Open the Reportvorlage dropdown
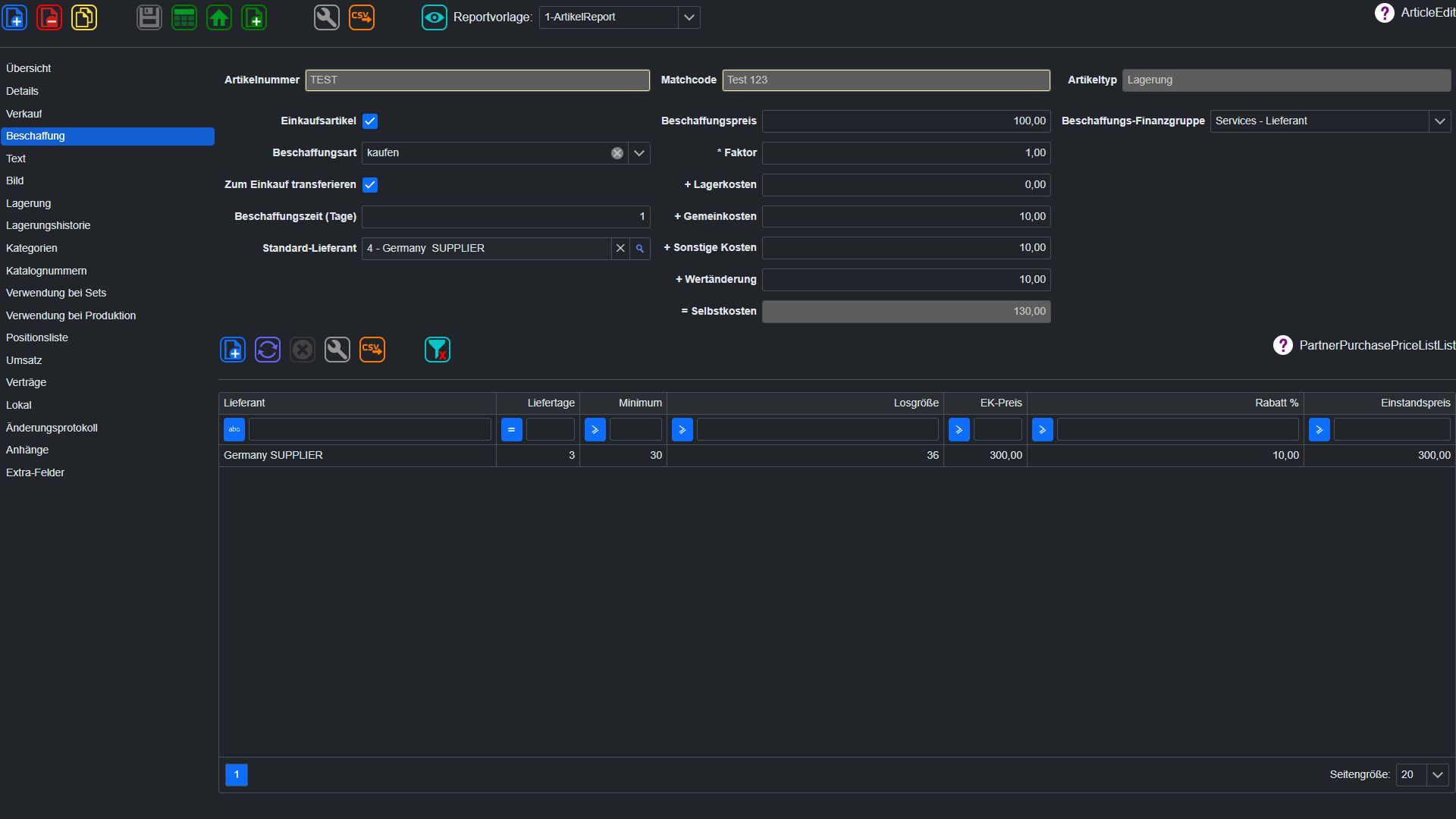 (x=689, y=17)
